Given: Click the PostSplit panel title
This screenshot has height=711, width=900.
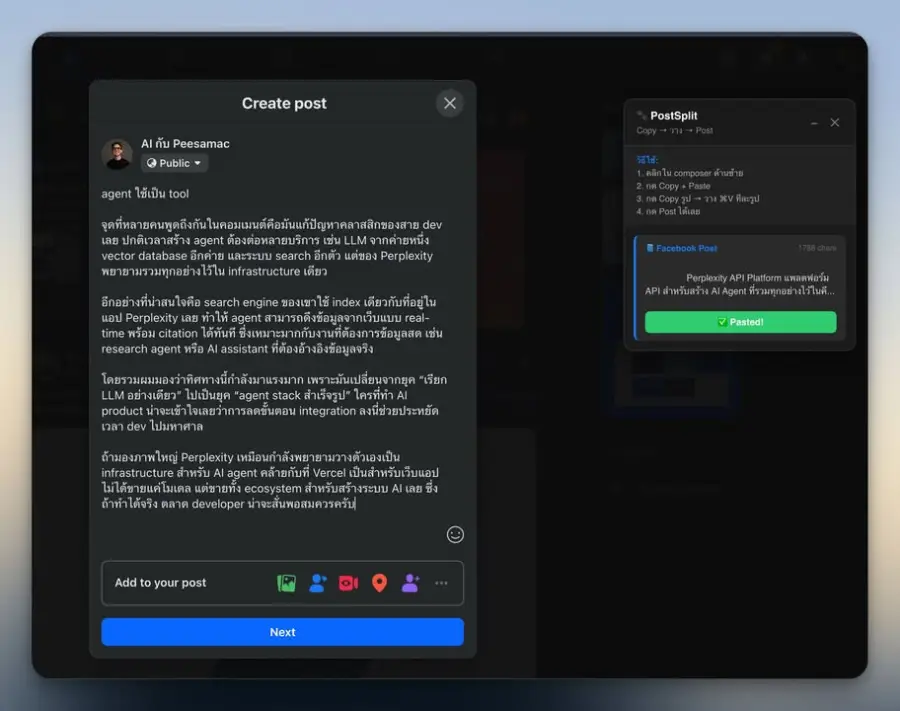Looking at the screenshot, I should tap(673, 116).
